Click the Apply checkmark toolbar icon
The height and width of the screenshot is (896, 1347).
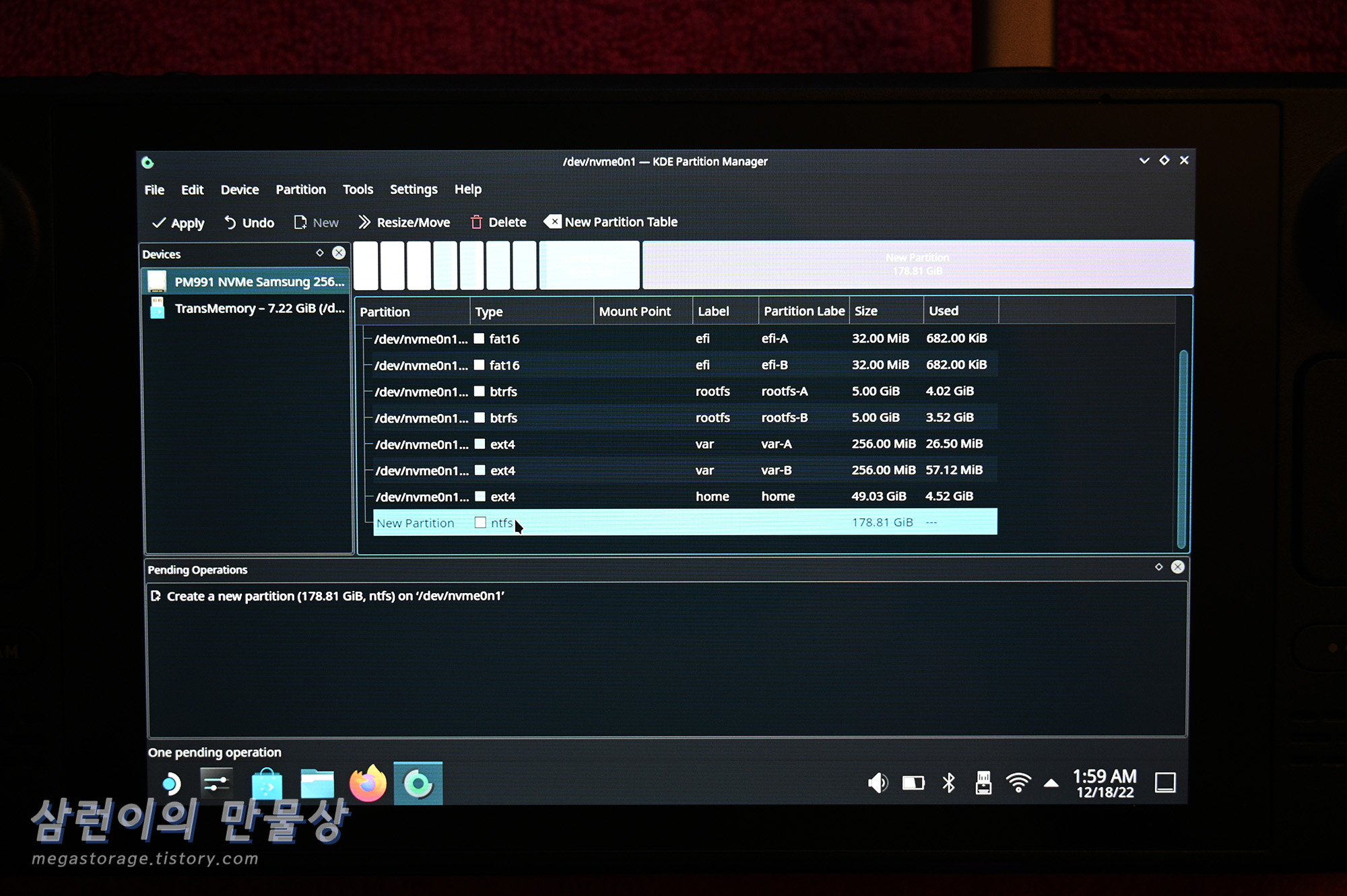pos(160,223)
